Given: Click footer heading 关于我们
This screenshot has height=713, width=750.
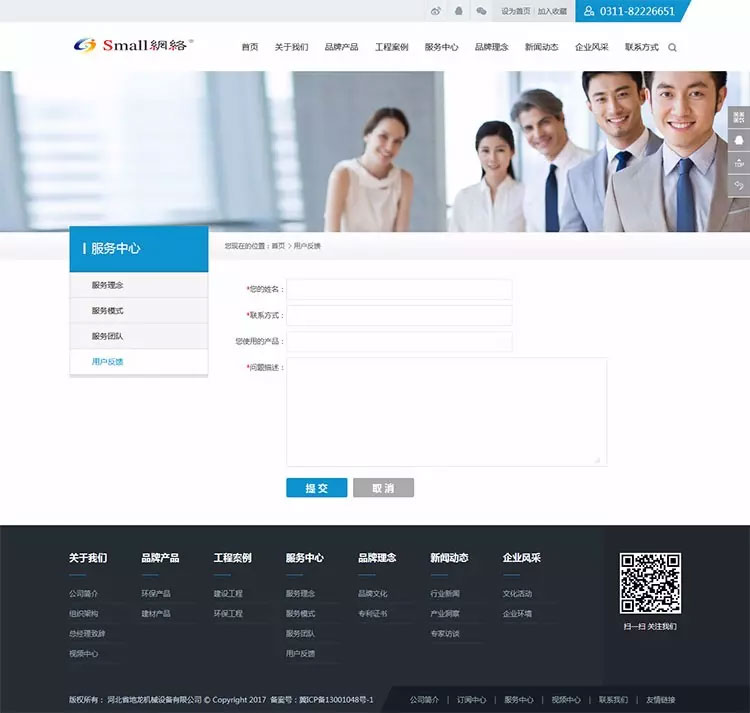Looking at the screenshot, I should pos(88,558).
